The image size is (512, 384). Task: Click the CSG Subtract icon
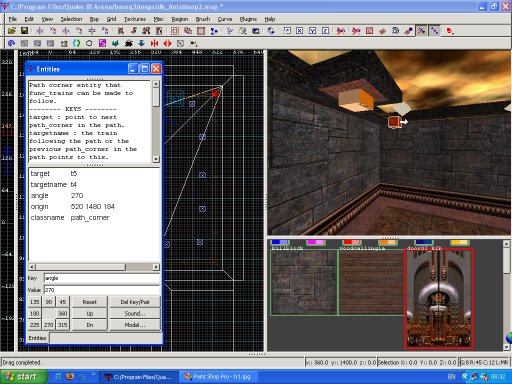[x=175, y=31]
